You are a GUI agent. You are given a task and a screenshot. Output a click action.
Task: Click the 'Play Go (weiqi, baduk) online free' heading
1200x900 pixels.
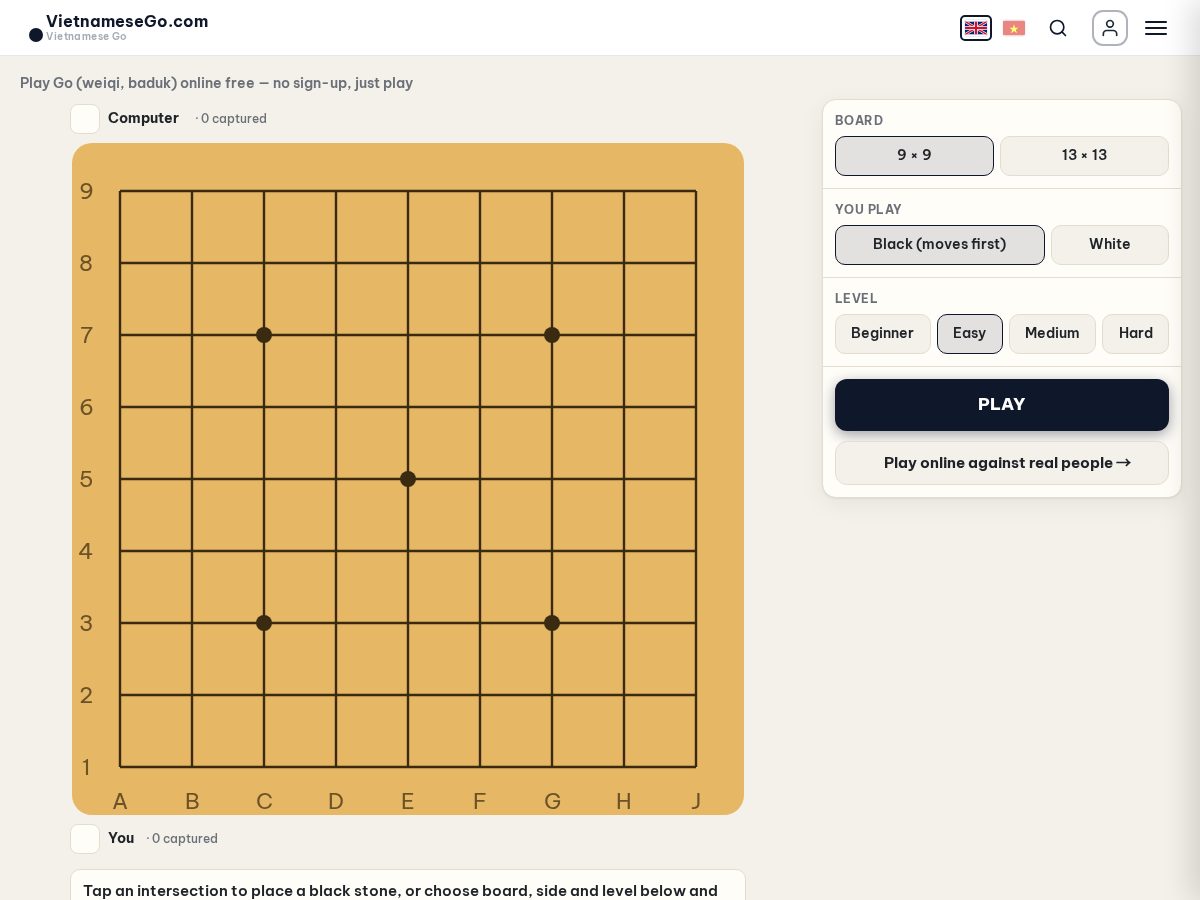tap(216, 83)
